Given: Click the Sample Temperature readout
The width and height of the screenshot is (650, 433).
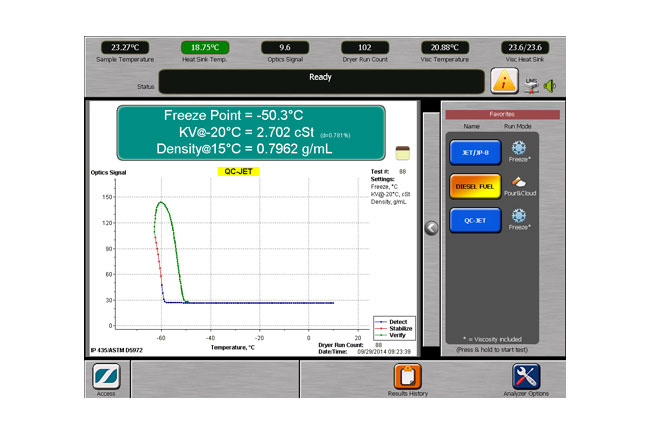Looking at the screenshot, I should (125, 47).
